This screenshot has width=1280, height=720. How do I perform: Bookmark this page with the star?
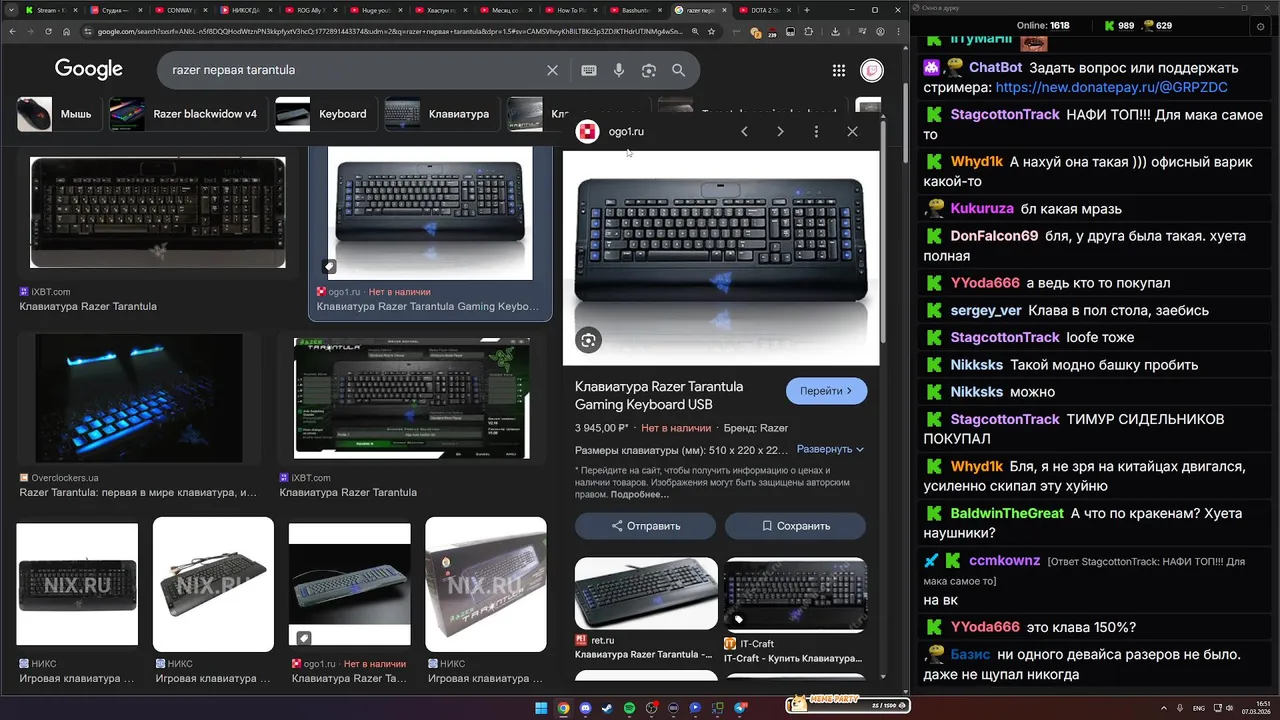click(x=711, y=32)
